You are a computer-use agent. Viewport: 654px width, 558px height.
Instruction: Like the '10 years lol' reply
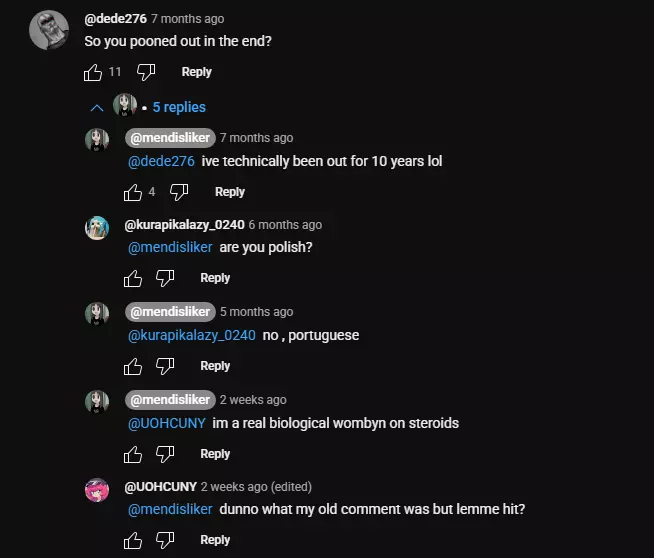pyautogui.click(x=133, y=192)
